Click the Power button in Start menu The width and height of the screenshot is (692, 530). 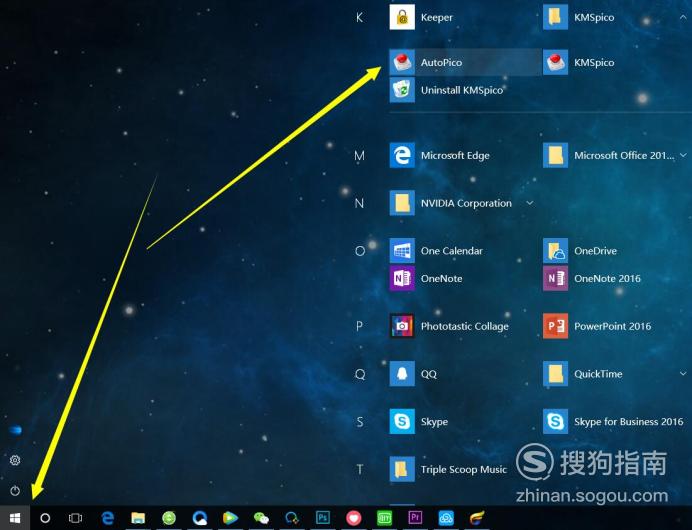click(x=15, y=490)
